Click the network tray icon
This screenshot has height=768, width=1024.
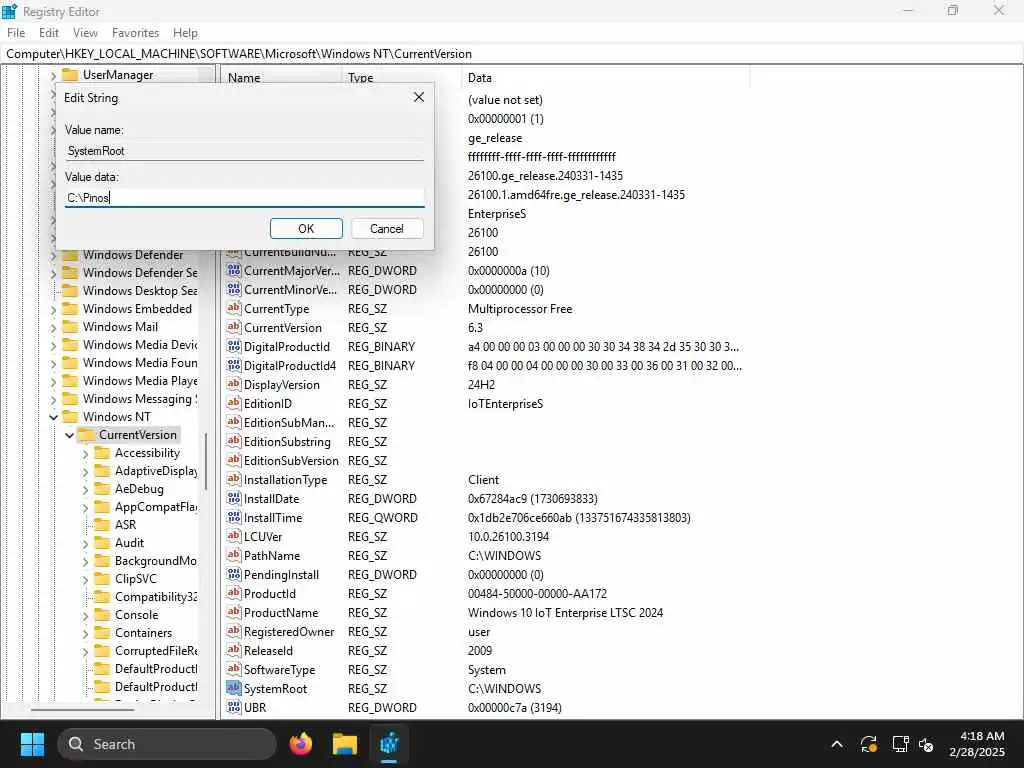click(x=900, y=744)
